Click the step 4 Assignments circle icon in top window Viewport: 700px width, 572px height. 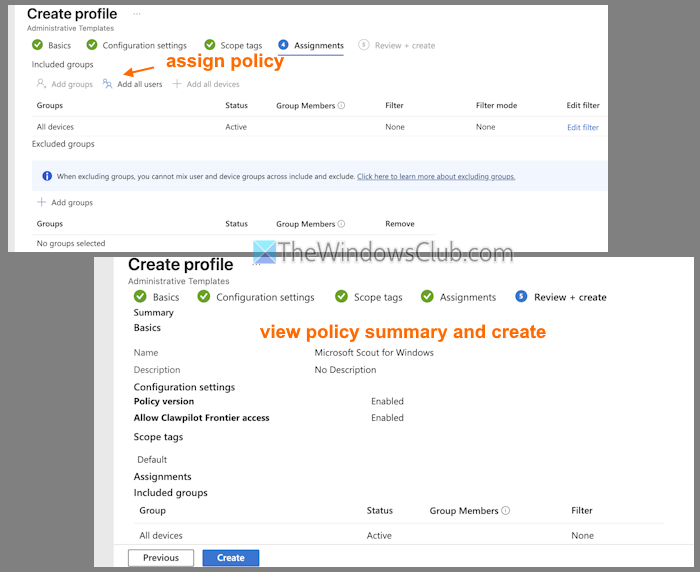[283, 45]
